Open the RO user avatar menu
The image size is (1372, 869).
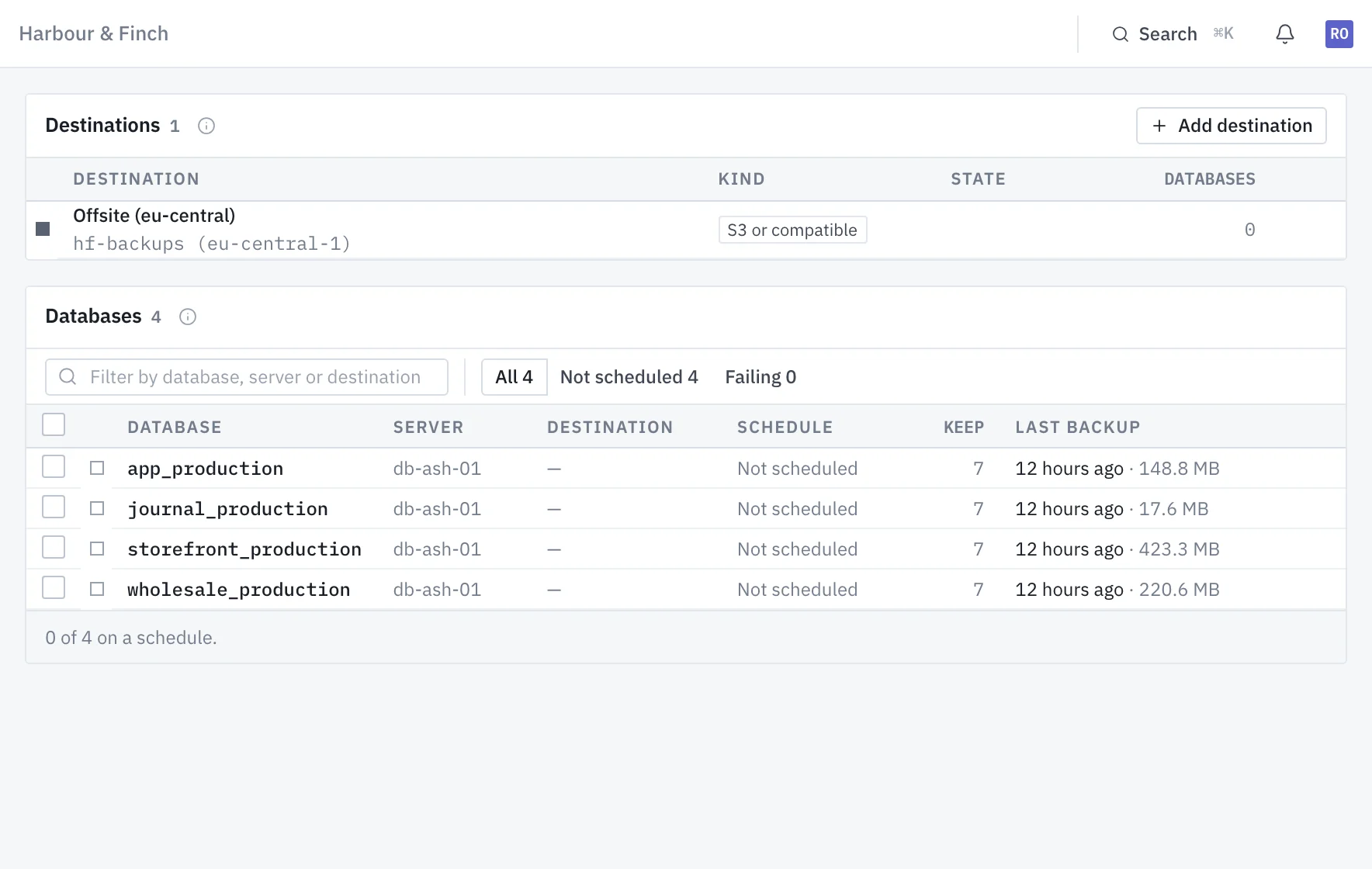click(x=1339, y=34)
